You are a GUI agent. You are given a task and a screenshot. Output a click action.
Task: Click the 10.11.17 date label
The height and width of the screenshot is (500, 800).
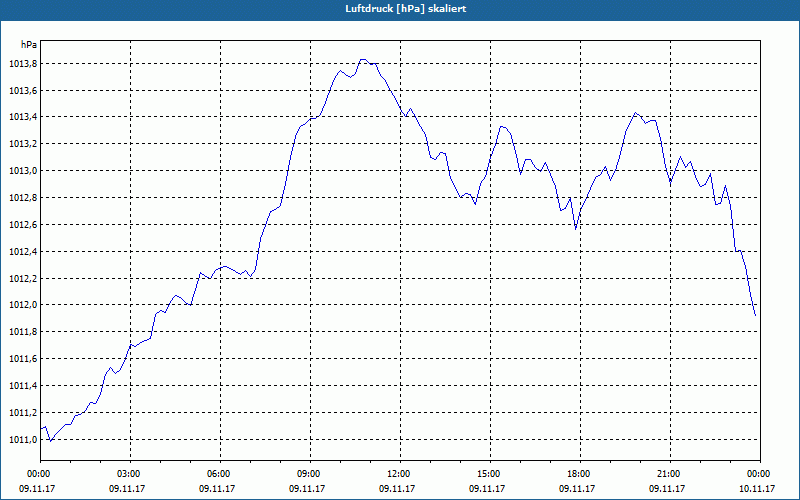pyautogui.click(x=757, y=488)
